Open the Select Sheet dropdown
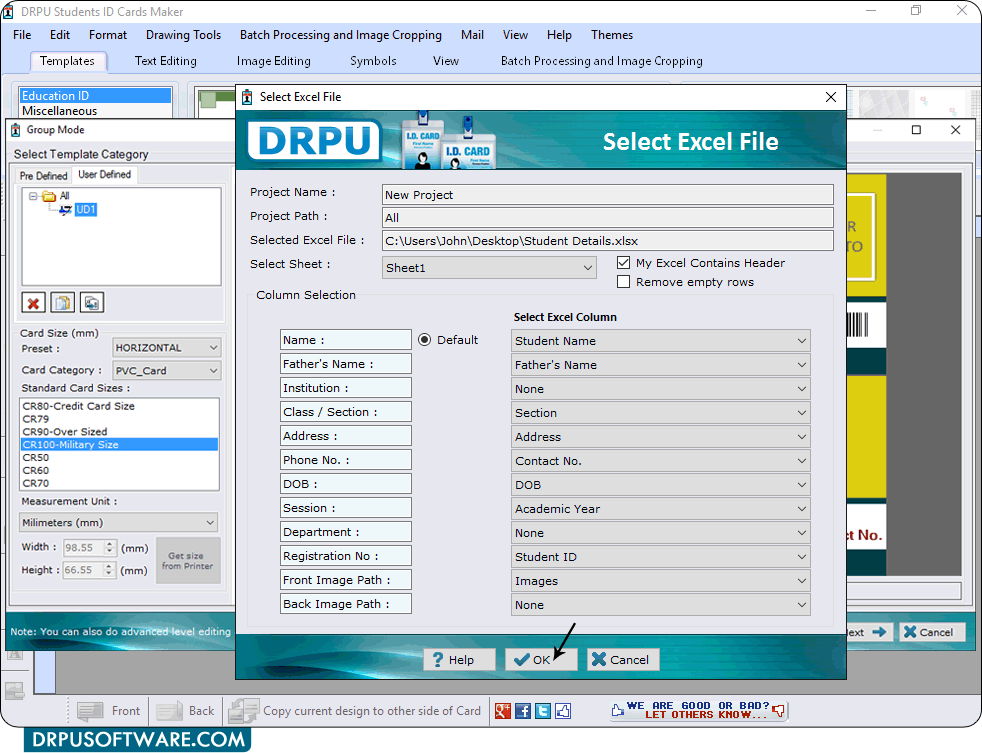The height and width of the screenshot is (753, 982). (488, 268)
